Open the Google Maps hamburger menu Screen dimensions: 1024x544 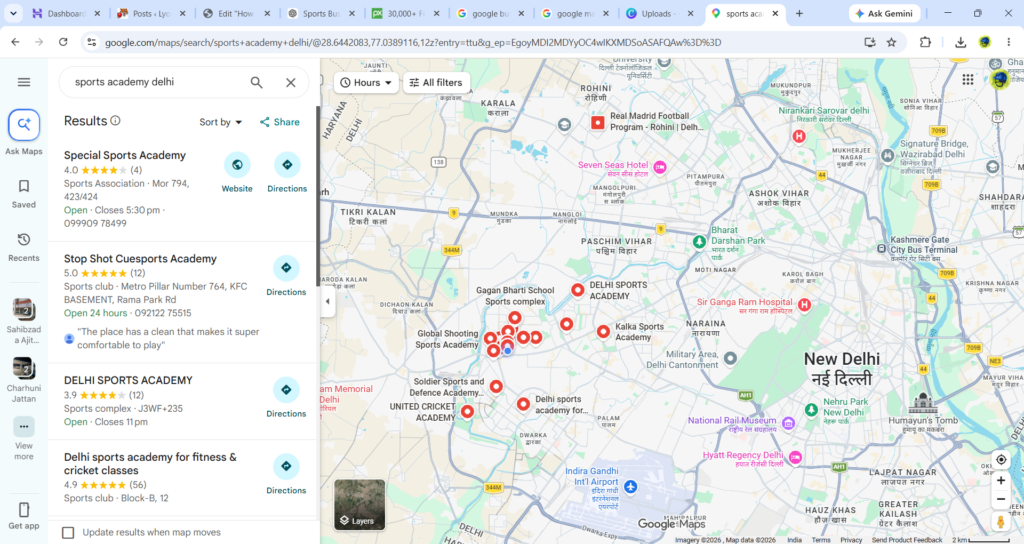tap(24, 82)
